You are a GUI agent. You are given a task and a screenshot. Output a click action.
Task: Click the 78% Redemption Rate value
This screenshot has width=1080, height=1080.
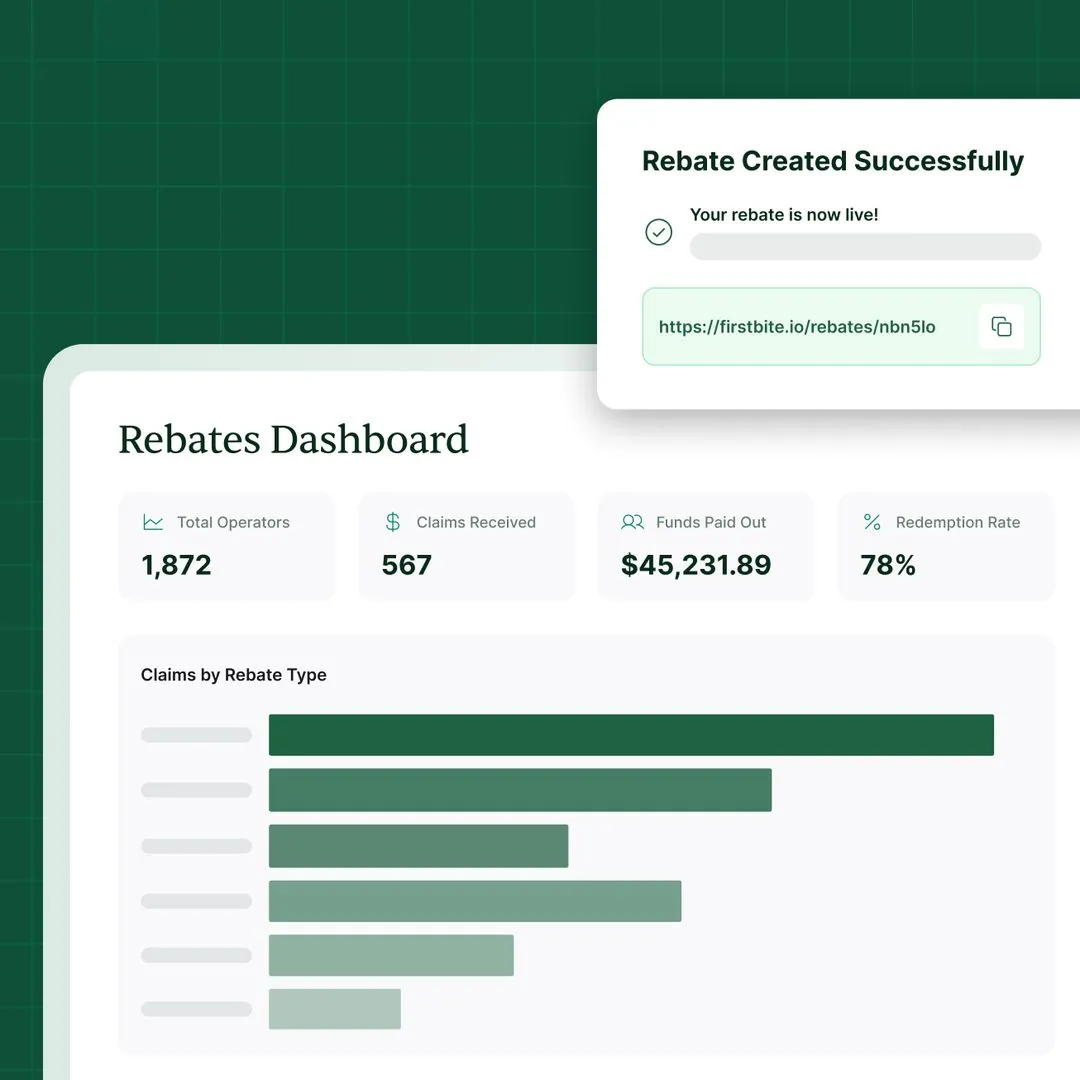click(x=888, y=565)
